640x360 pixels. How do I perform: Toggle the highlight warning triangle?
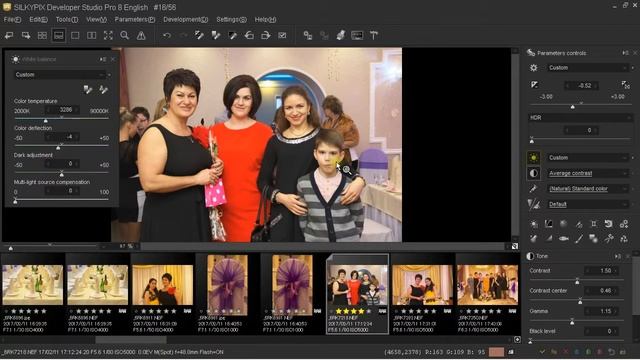coord(141,36)
